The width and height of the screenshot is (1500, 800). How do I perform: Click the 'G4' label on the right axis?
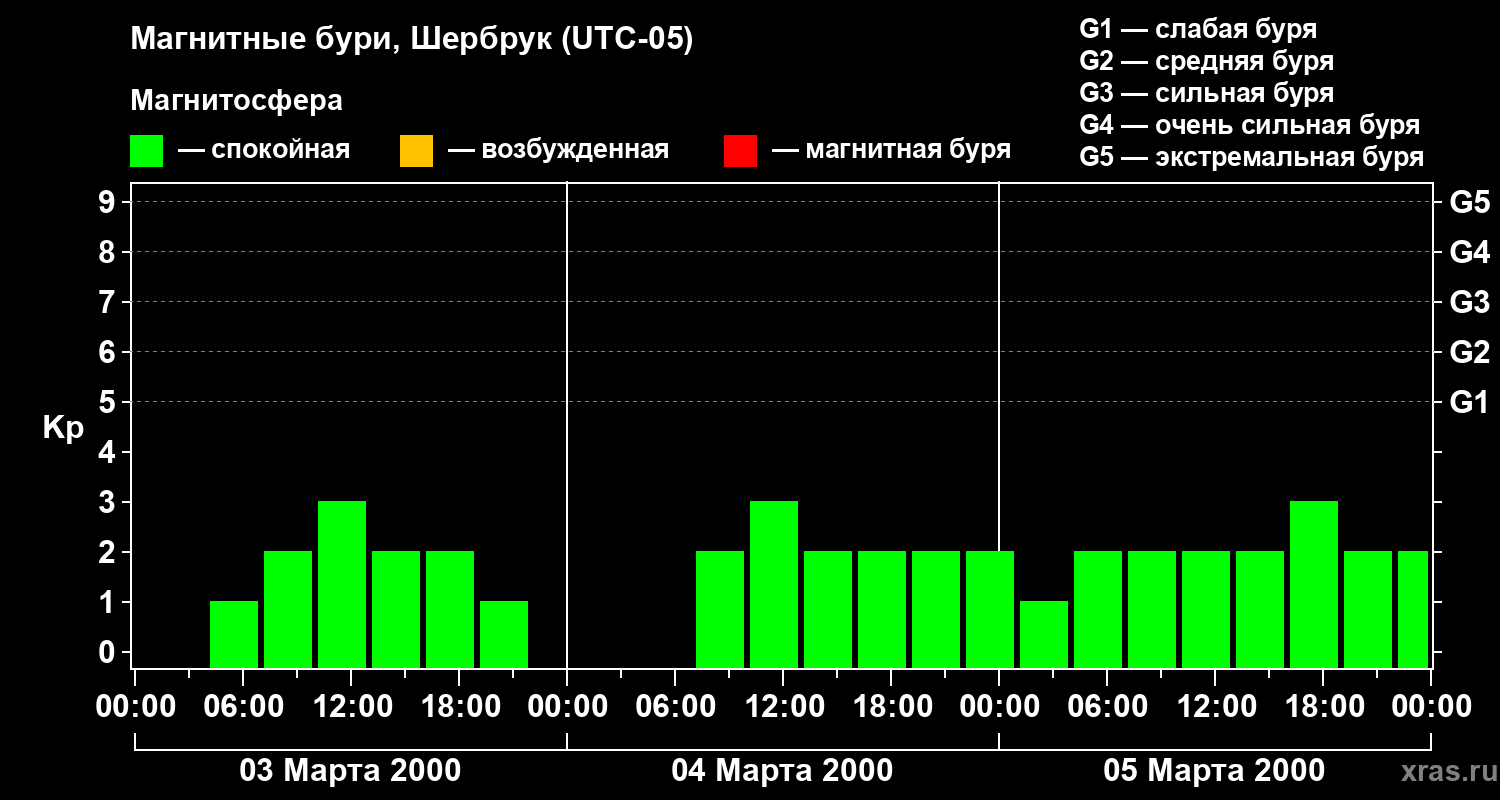coord(1469,252)
